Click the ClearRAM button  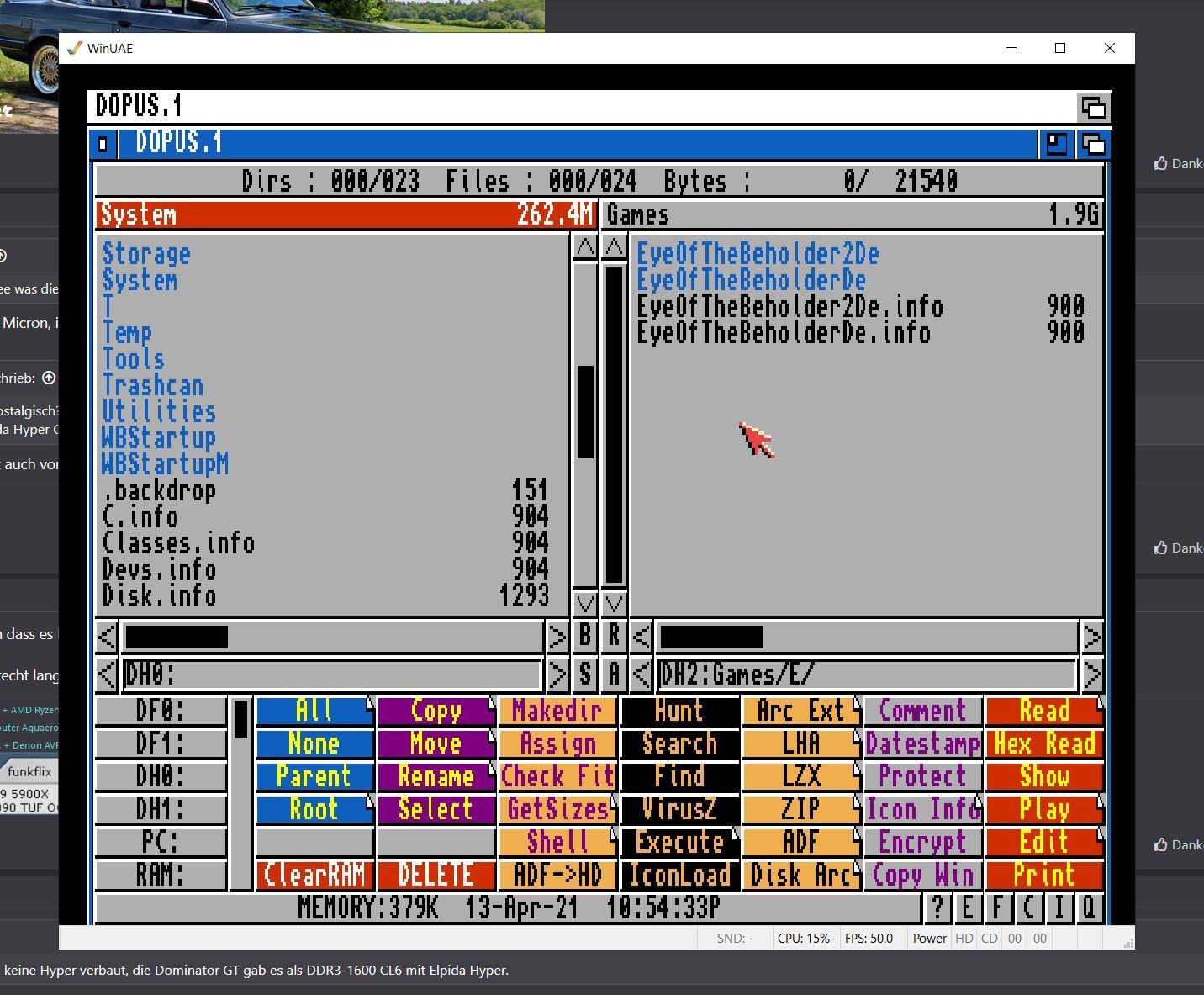point(314,875)
